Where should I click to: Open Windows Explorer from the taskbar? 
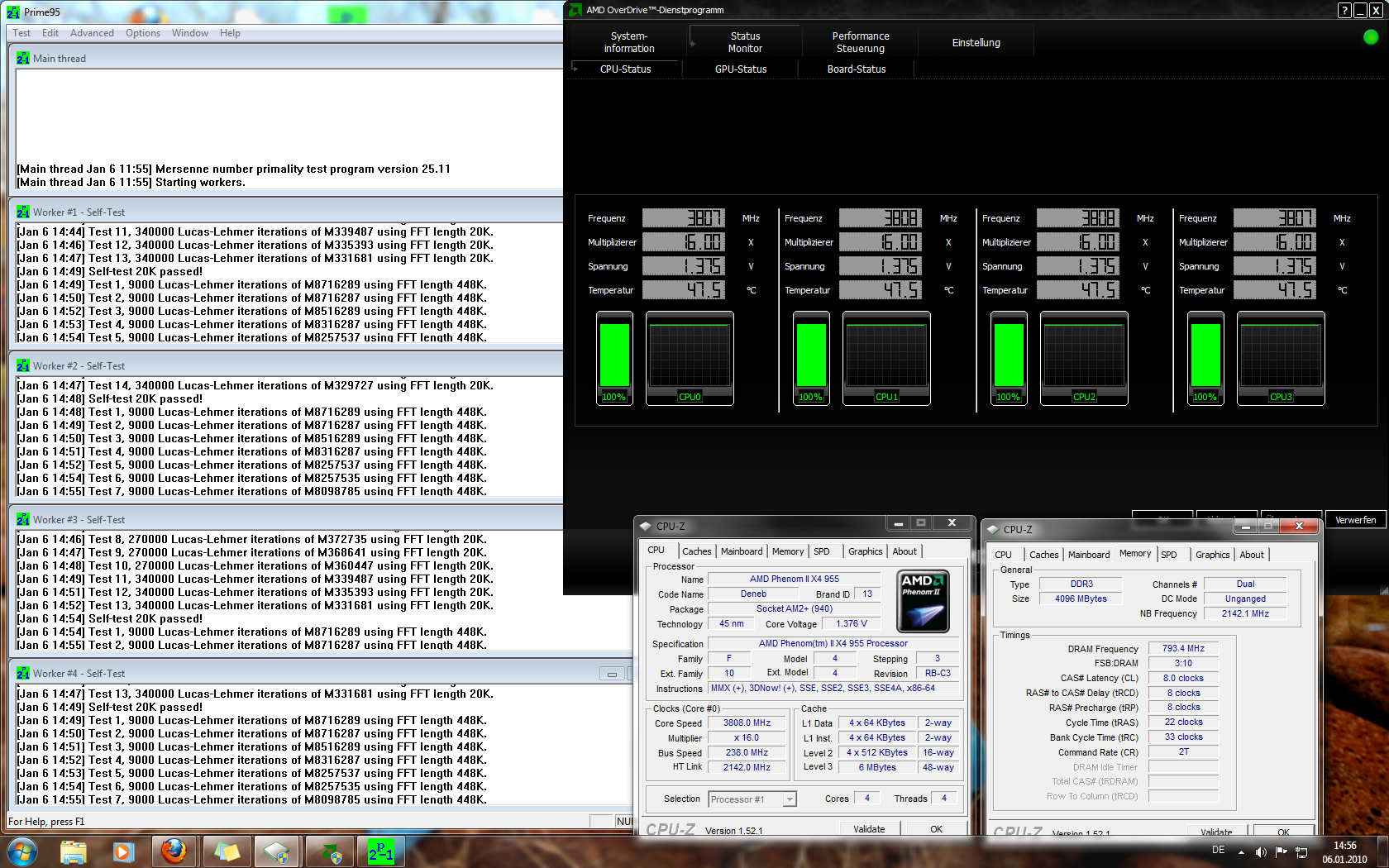[74, 851]
